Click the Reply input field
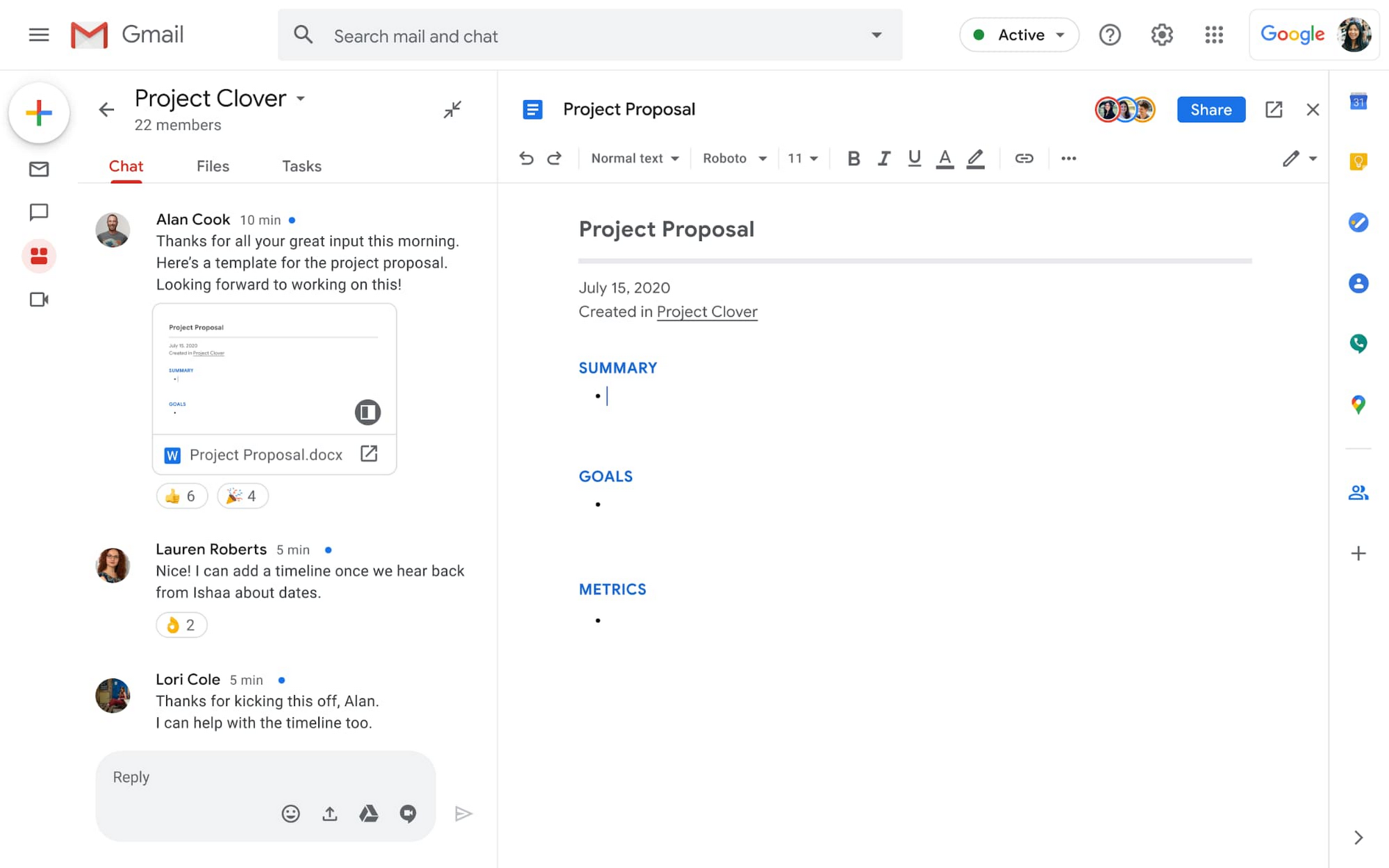 265,777
